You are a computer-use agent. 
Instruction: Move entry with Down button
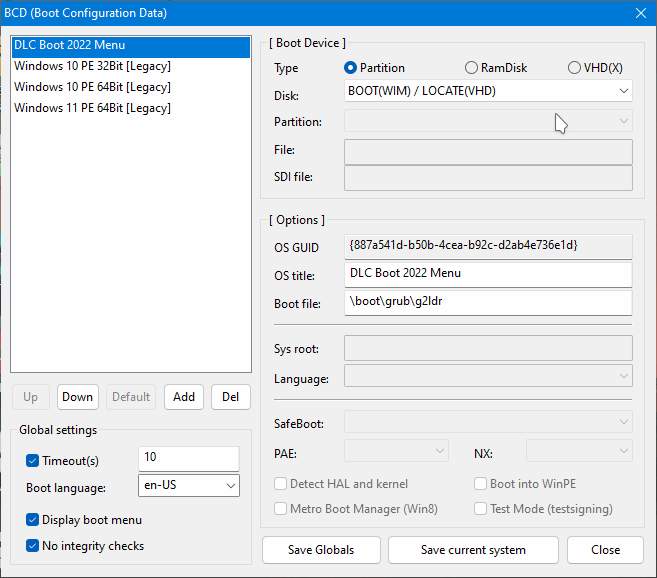pyautogui.click(x=78, y=397)
